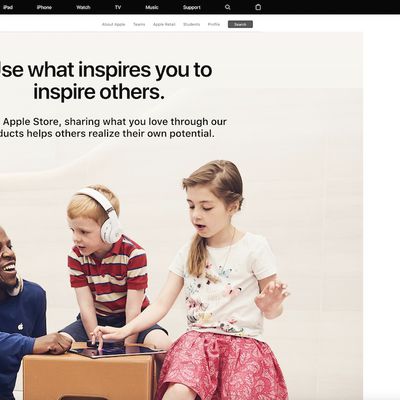
Task: Open the Support page
Action: (x=192, y=7)
